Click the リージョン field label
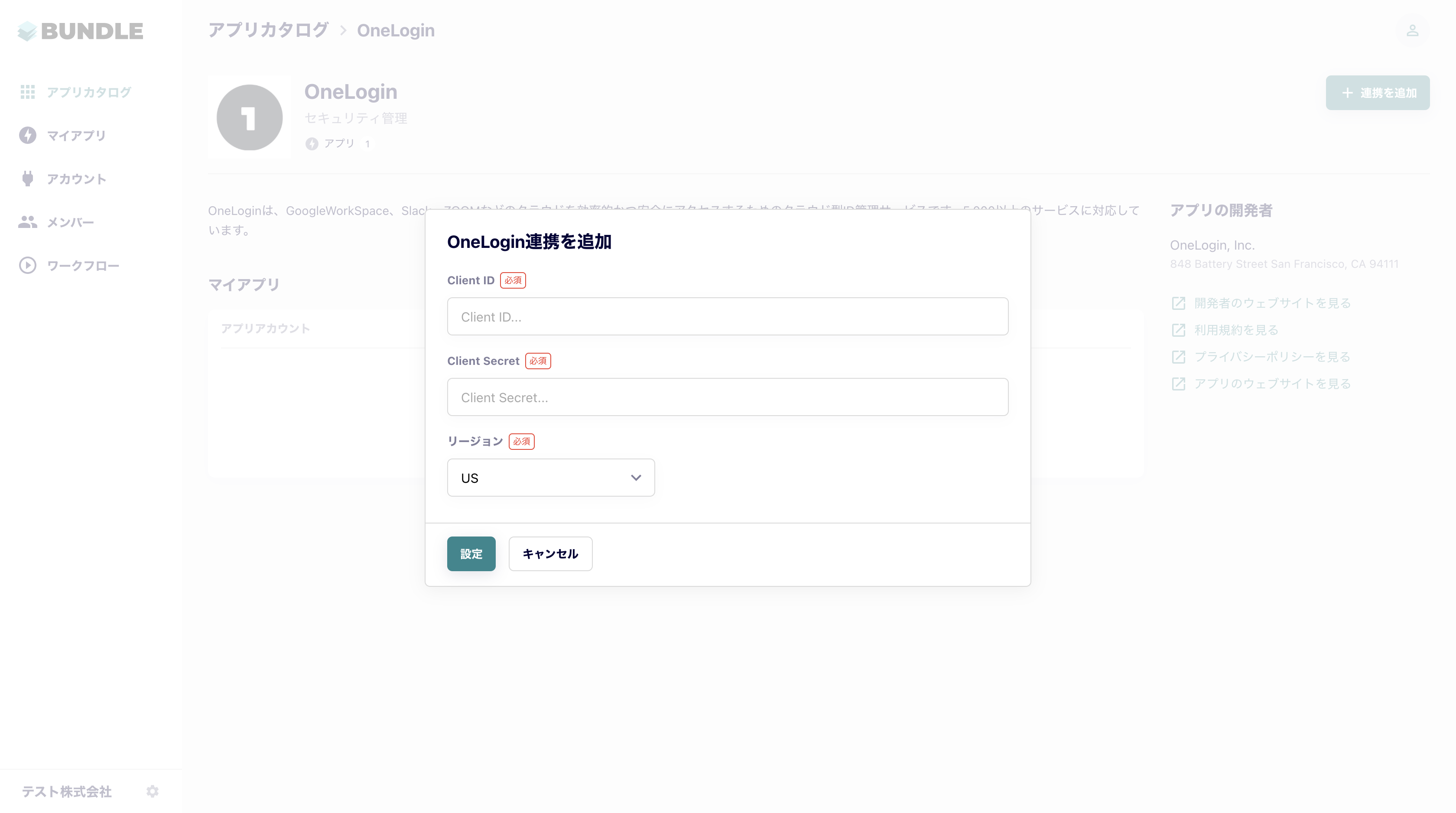Image resolution: width=1456 pixels, height=813 pixels. pos(475,441)
